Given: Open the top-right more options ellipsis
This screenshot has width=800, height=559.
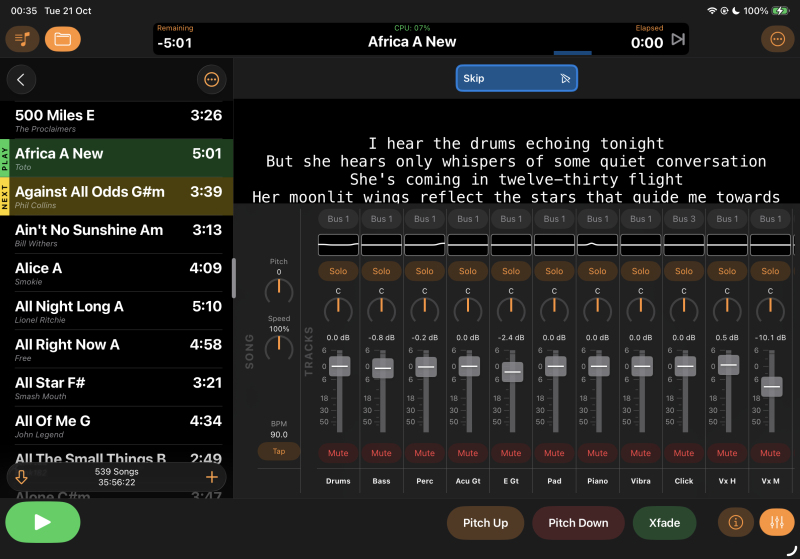Looking at the screenshot, I should [x=777, y=39].
